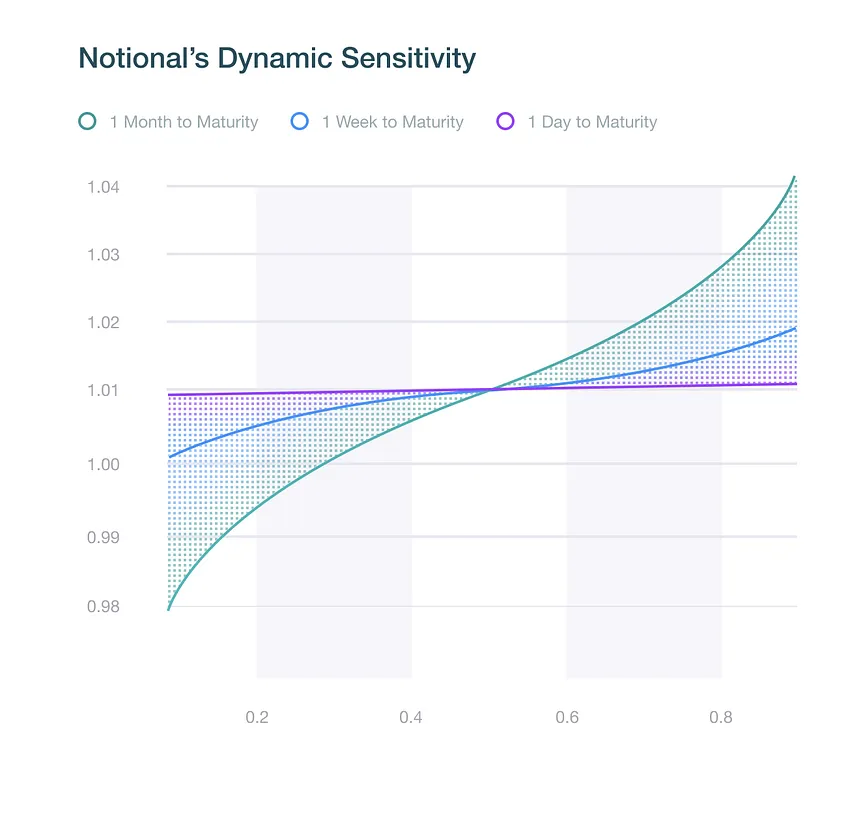The width and height of the screenshot is (848, 814).
Task: Toggle the 1 Day to Maturity label
Action: [593, 122]
